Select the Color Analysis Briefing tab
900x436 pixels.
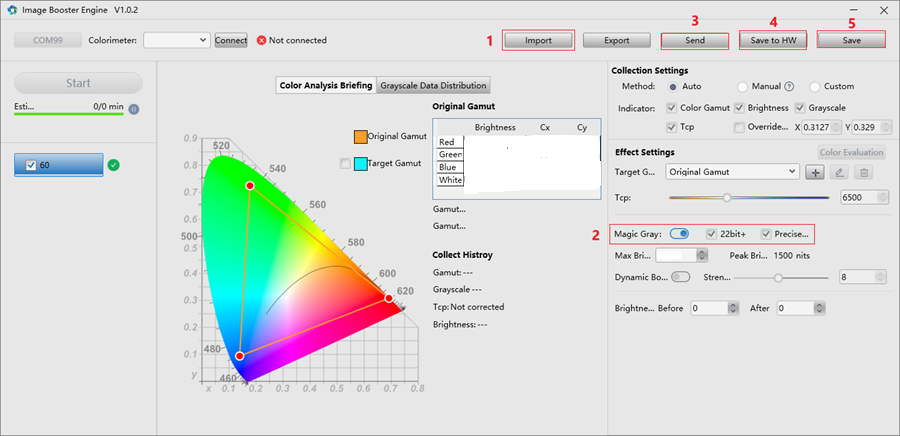tap(326, 86)
